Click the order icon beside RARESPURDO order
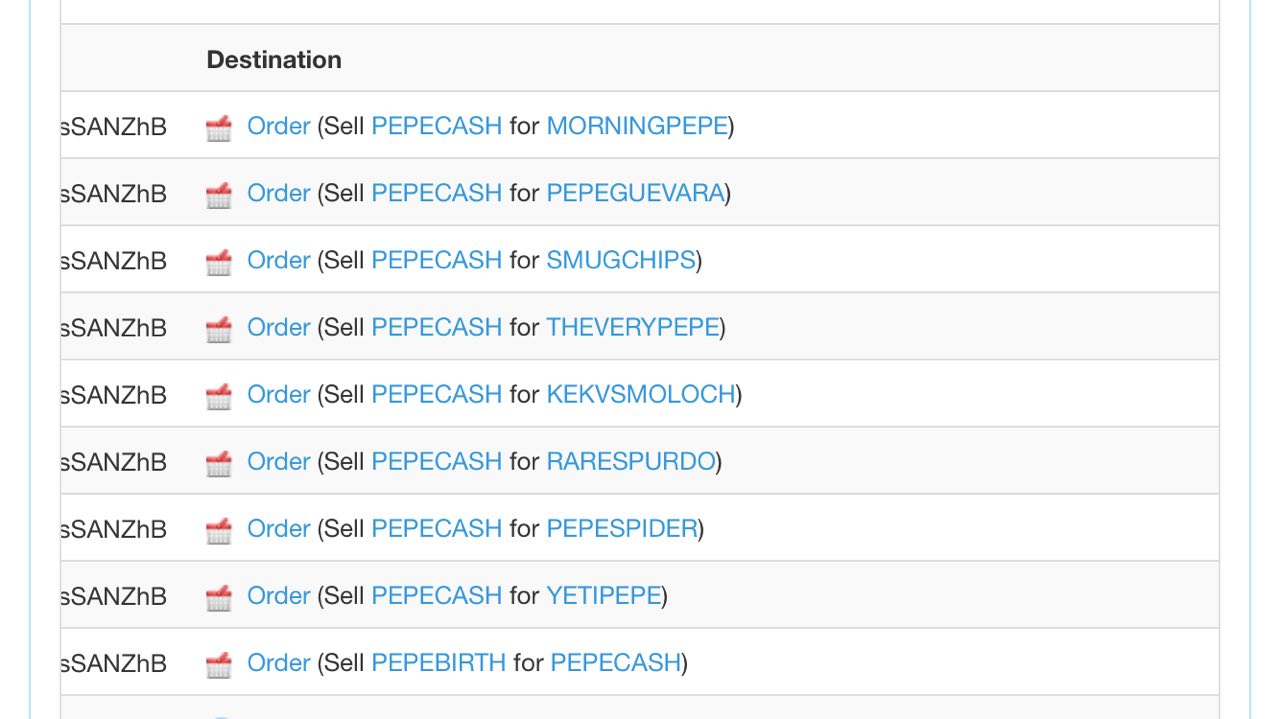1280x719 pixels. coord(219,462)
